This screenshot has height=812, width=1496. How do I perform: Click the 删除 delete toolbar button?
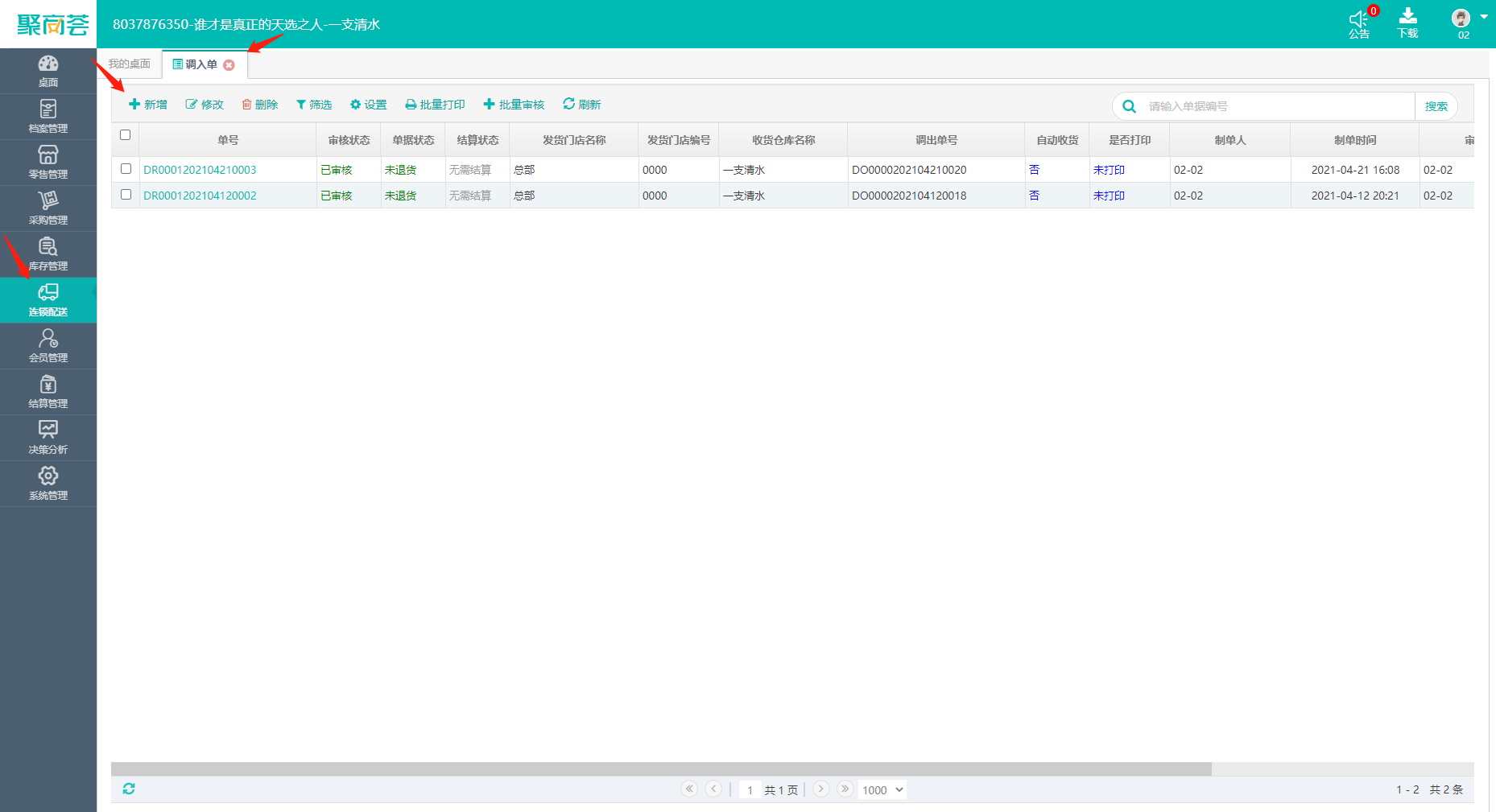click(260, 105)
